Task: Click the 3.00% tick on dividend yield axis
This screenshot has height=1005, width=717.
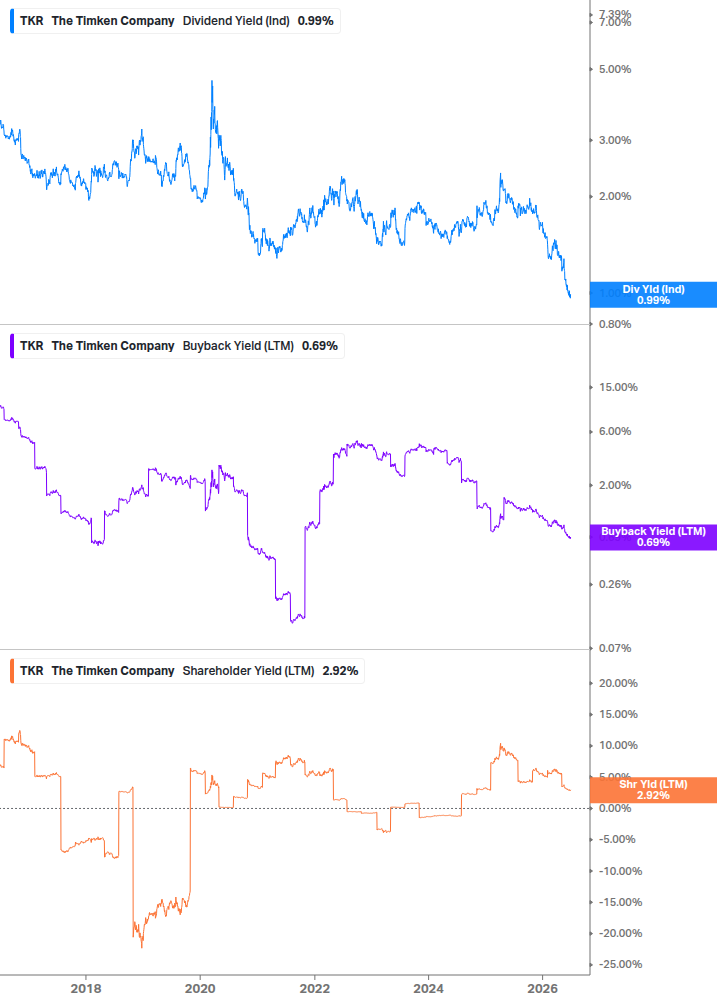Action: point(615,140)
